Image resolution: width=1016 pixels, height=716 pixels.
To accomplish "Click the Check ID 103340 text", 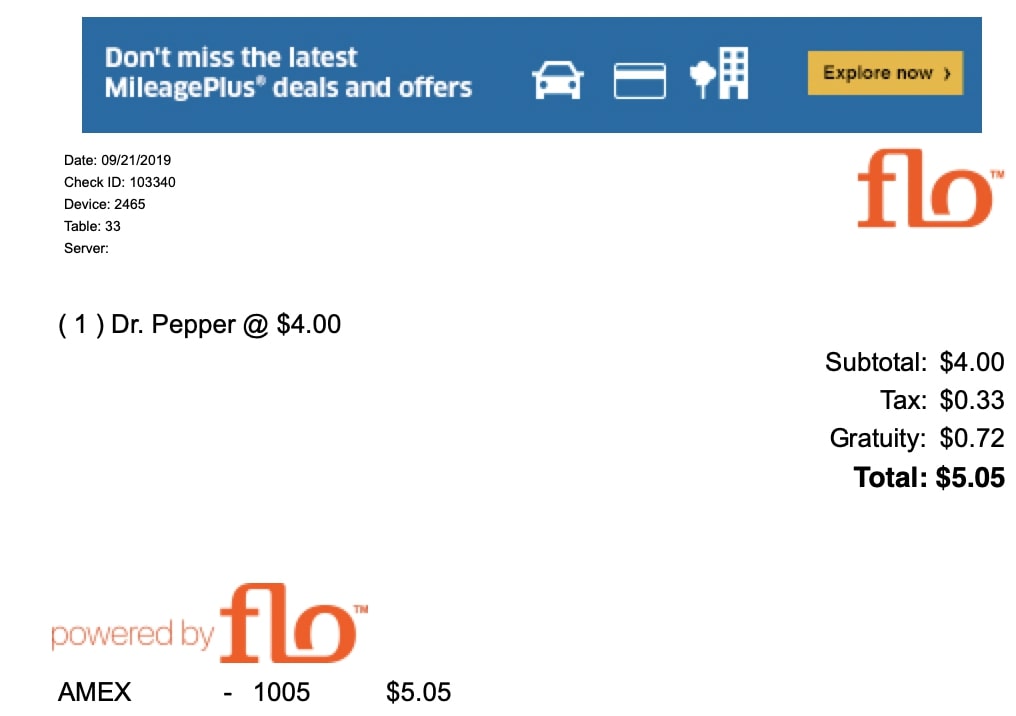I will [x=119, y=182].
